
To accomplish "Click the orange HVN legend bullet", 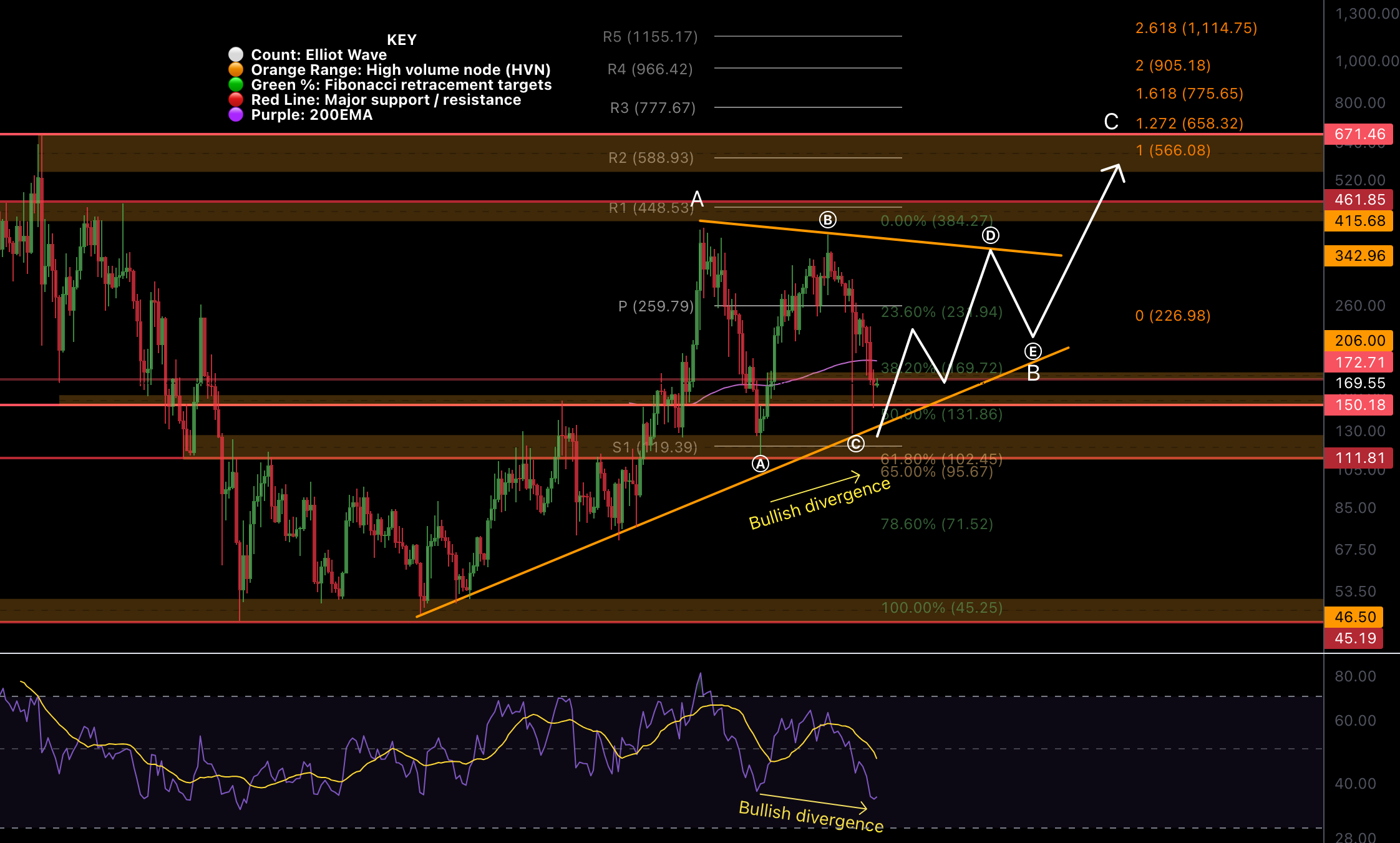I will coord(237,69).
